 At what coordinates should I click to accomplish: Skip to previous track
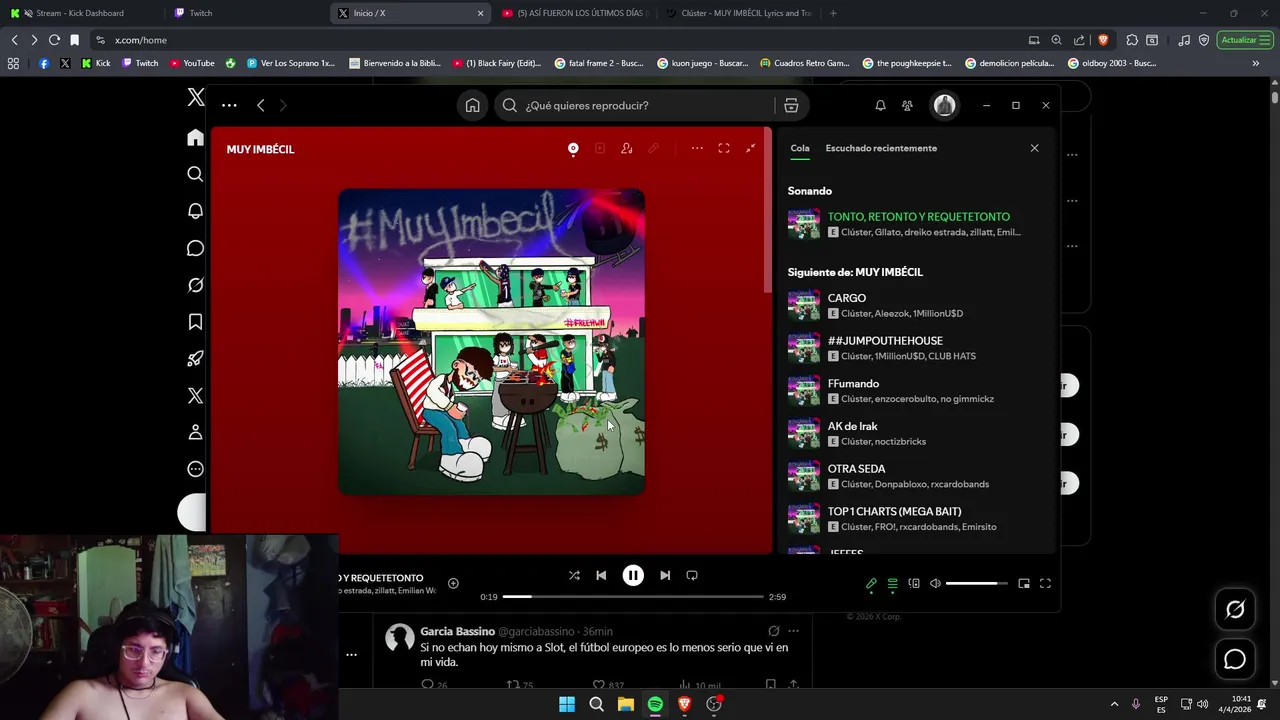(x=601, y=575)
